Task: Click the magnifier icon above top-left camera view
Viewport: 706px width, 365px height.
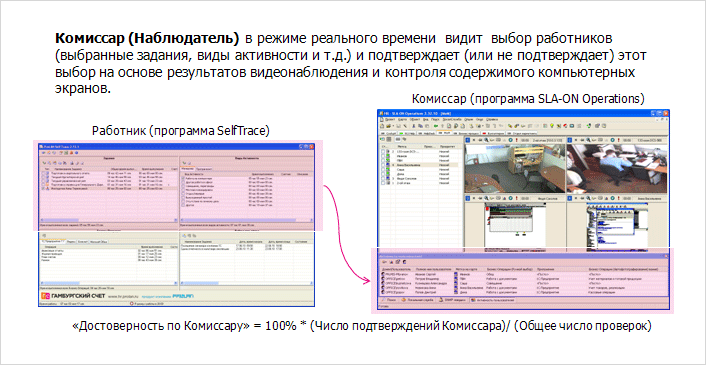Action: 486,140
